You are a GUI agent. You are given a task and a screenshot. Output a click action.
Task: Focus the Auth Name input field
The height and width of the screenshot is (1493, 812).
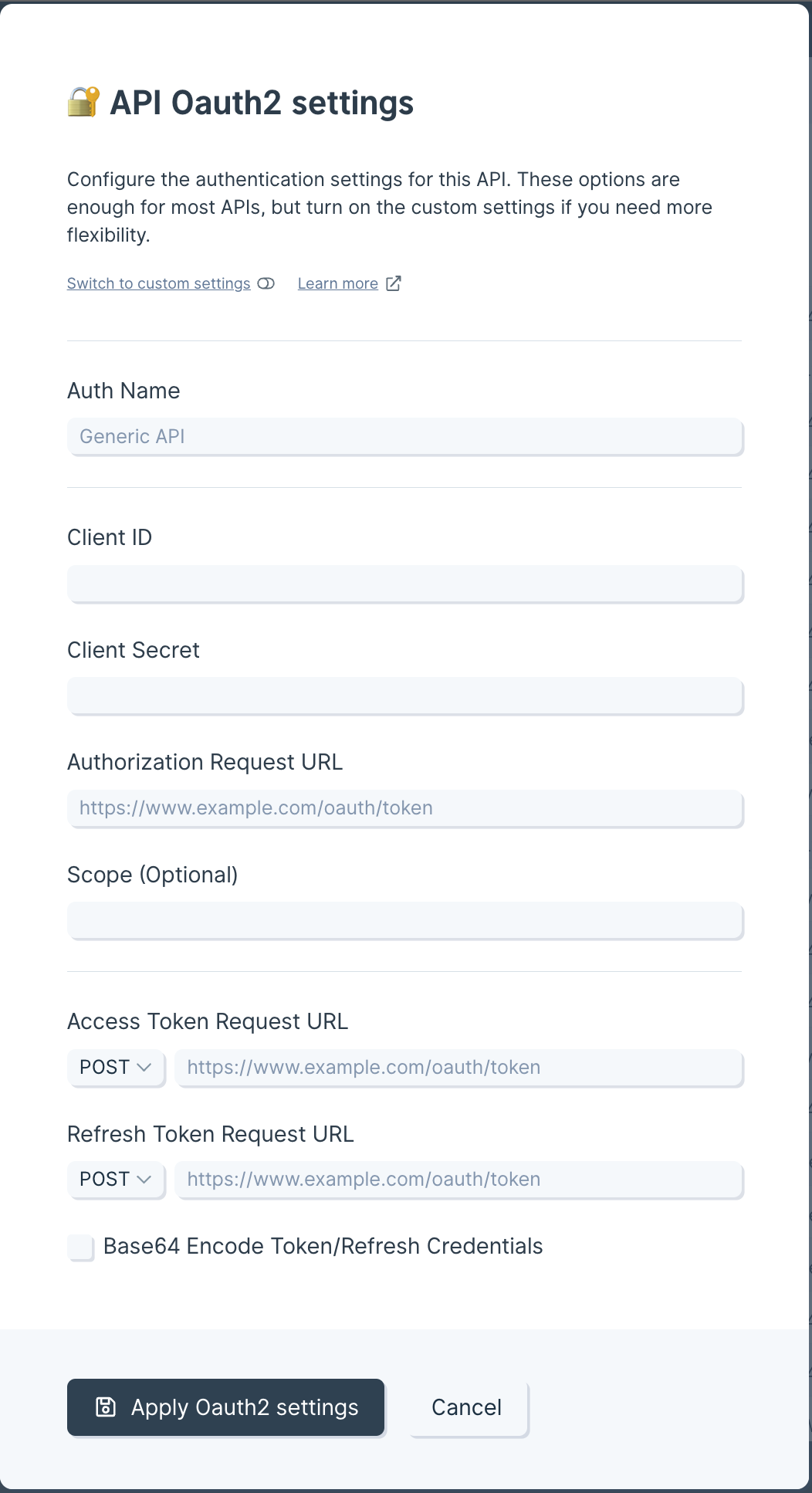(x=405, y=437)
